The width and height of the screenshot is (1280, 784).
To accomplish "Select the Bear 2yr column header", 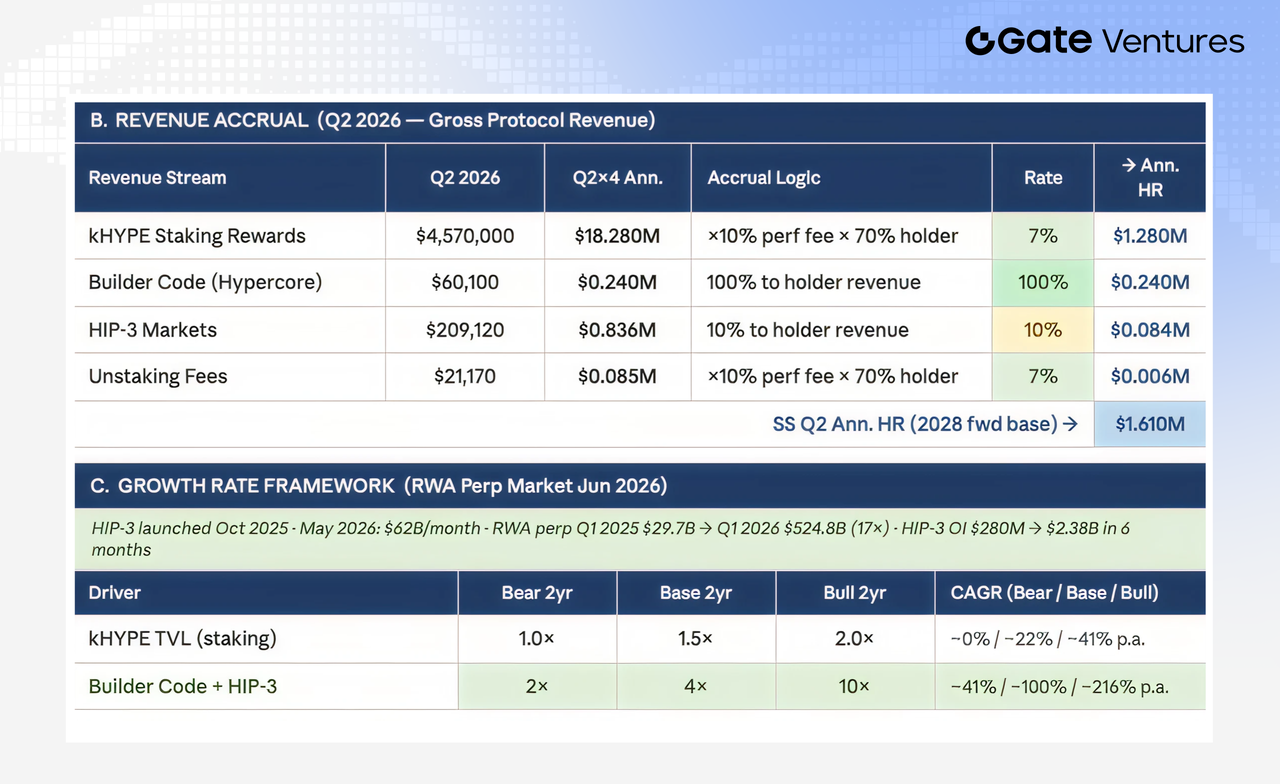I will tap(537, 593).
